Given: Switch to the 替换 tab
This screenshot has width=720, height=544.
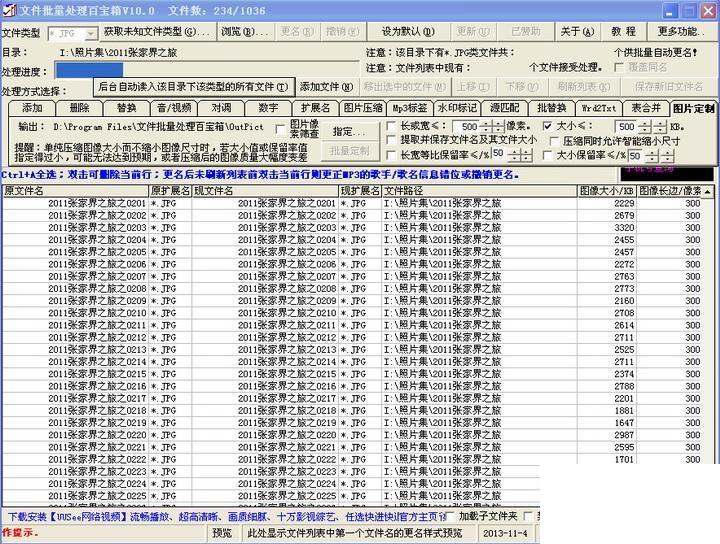Looking at the screenshot, I should coord(127,108).
